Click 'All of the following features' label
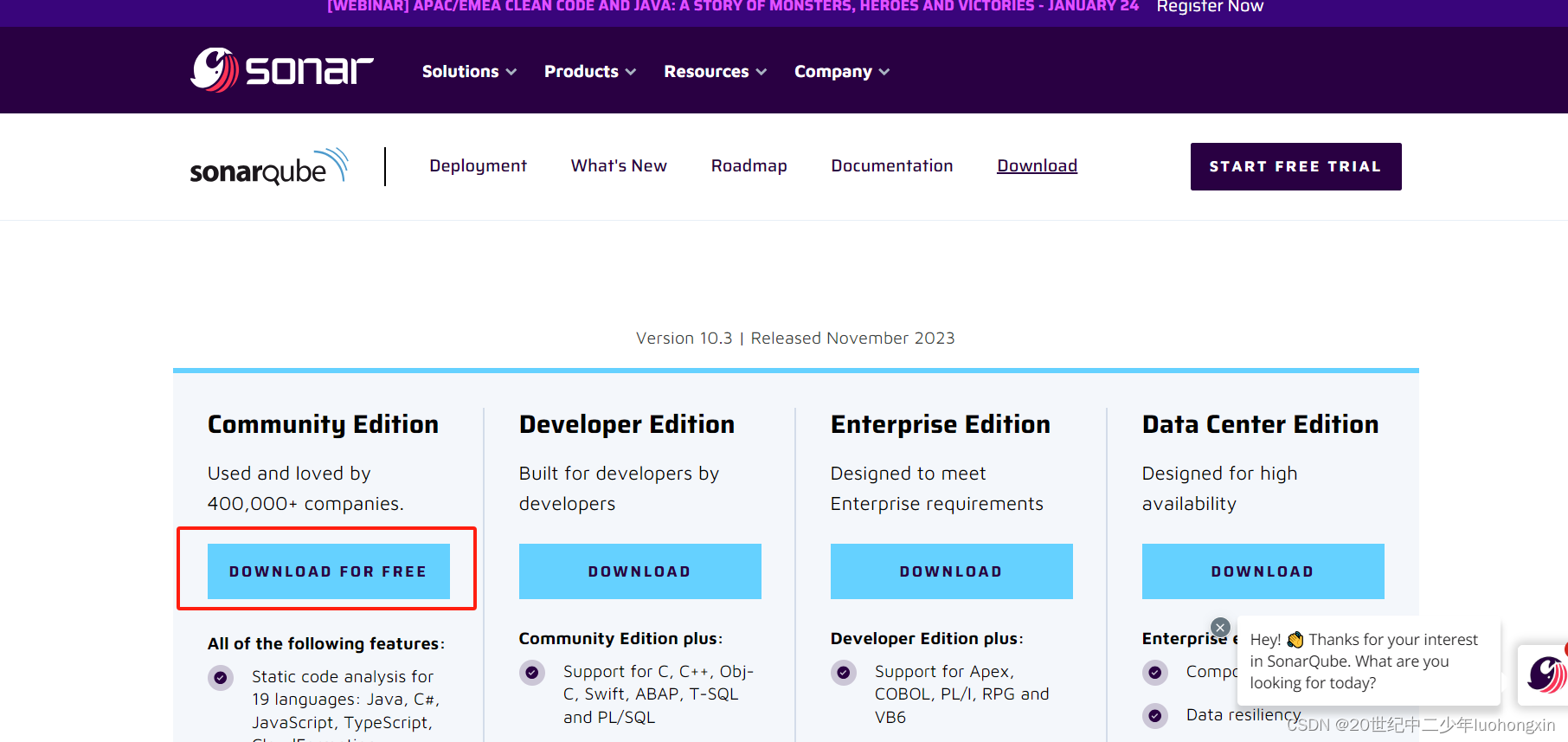Image resolution: width=1568 pixels, height=742 pixels. point(325,643)
